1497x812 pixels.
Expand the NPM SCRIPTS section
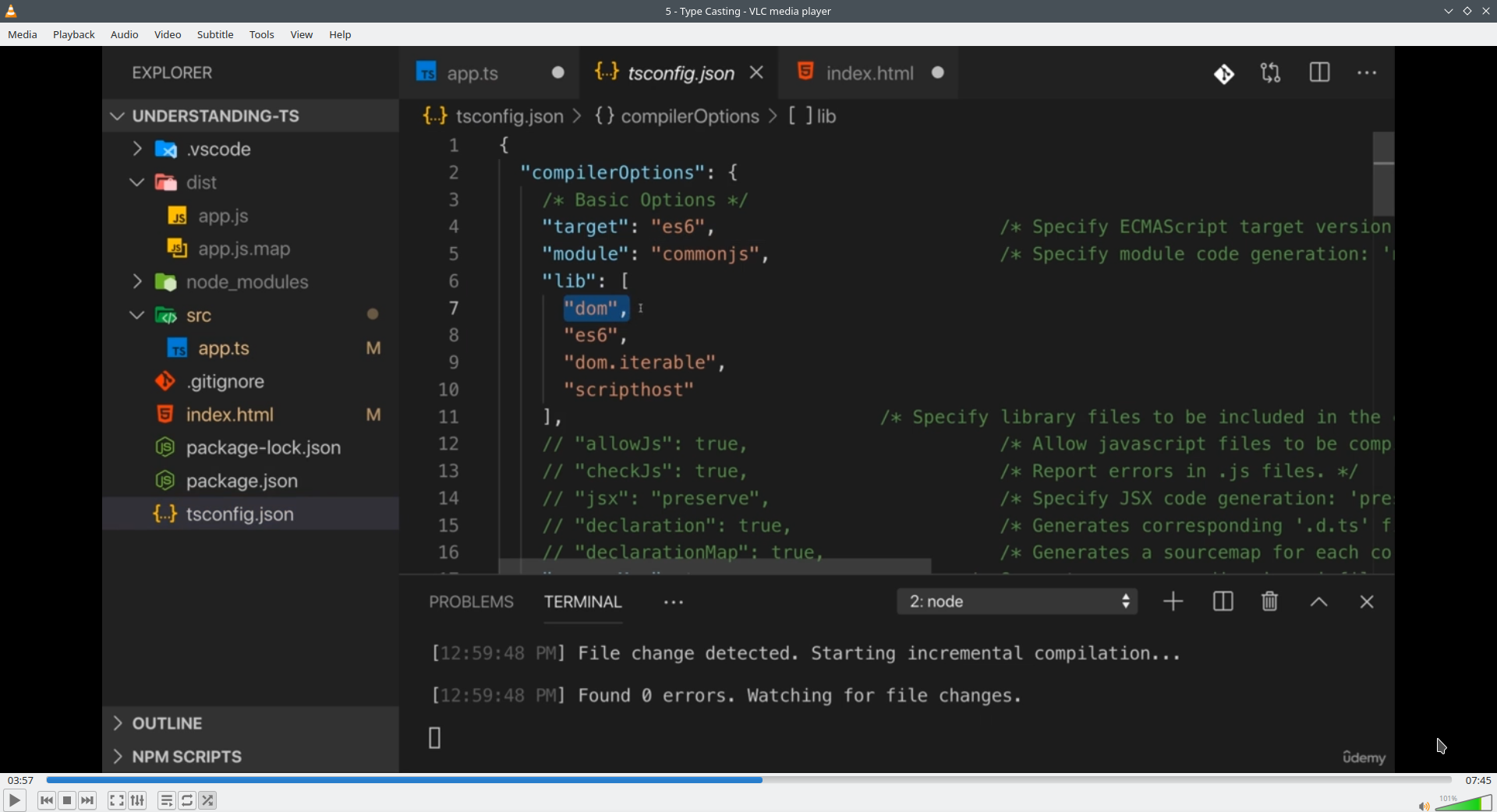click(x=250, y=757)
